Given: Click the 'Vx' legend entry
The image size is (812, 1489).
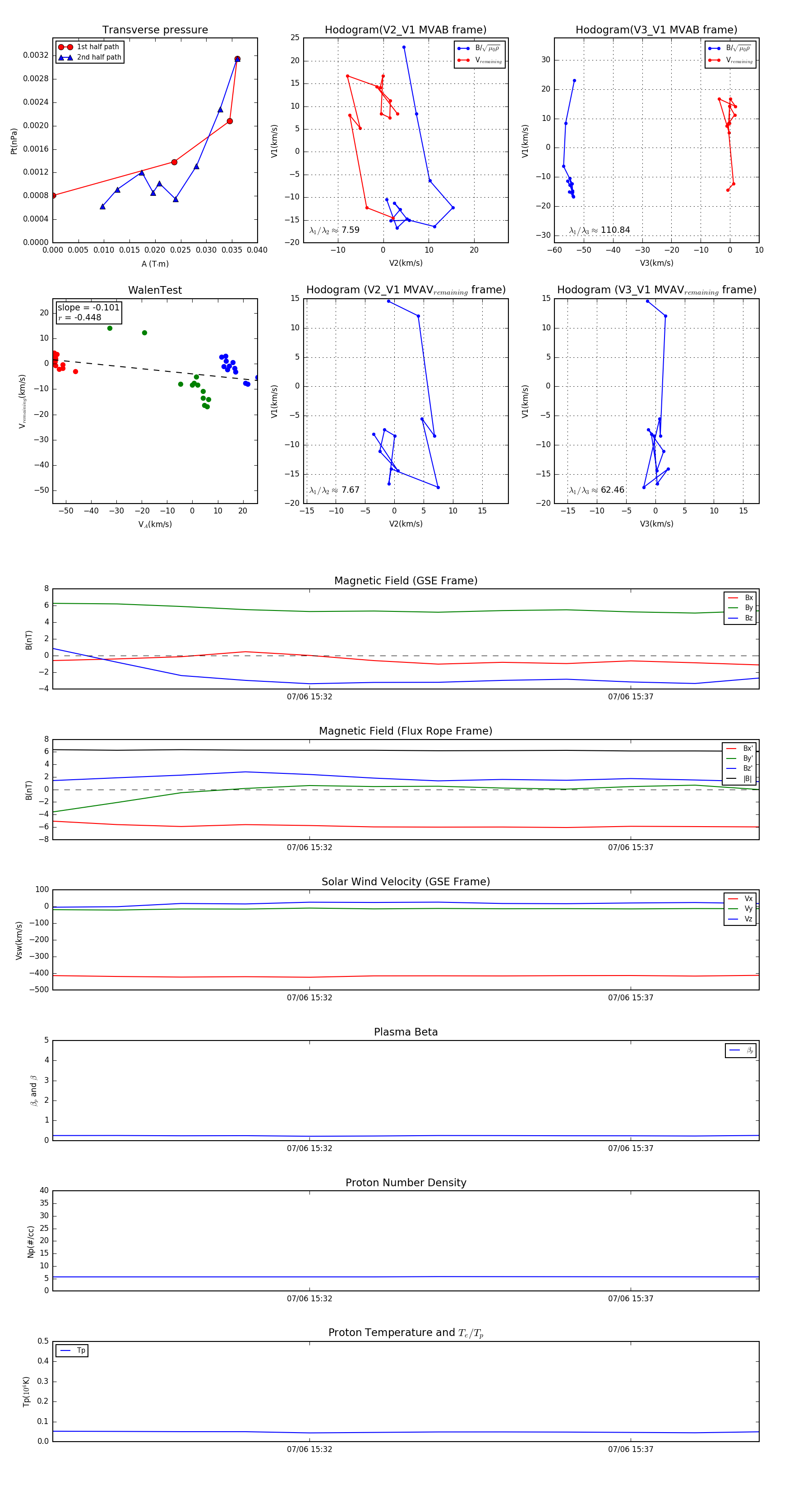Looking at the screenshot, I should [x=740, y=899].
